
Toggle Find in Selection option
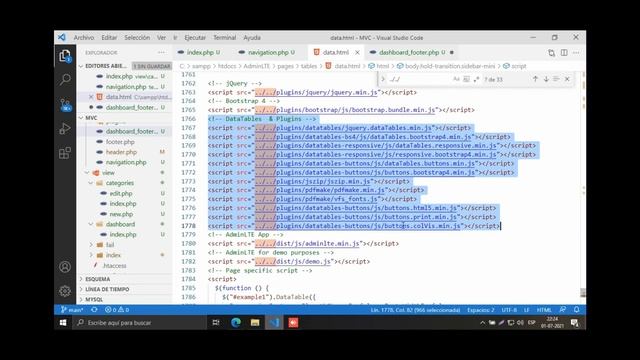pyautogui.click(x=556, y=79)
